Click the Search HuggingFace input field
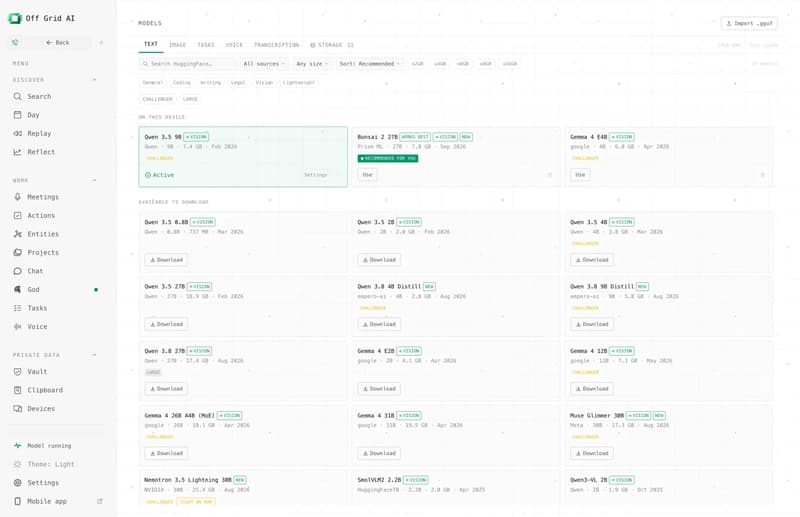 coord(187,64)
